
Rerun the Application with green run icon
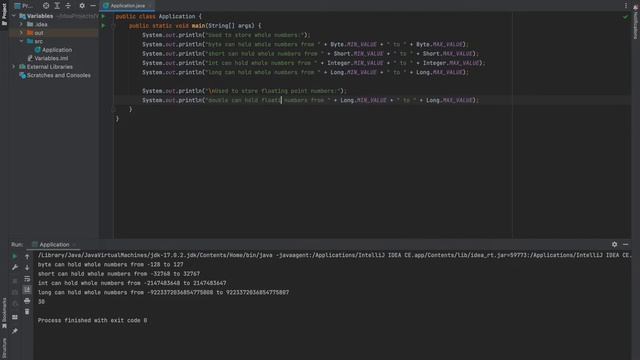coord(15,256)
